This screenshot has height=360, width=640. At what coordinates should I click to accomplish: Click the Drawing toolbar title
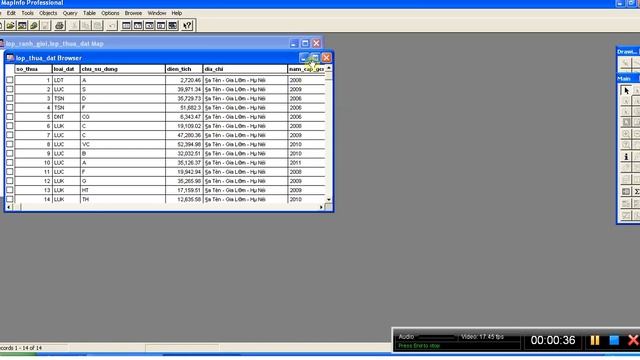[x=628, y=52]
